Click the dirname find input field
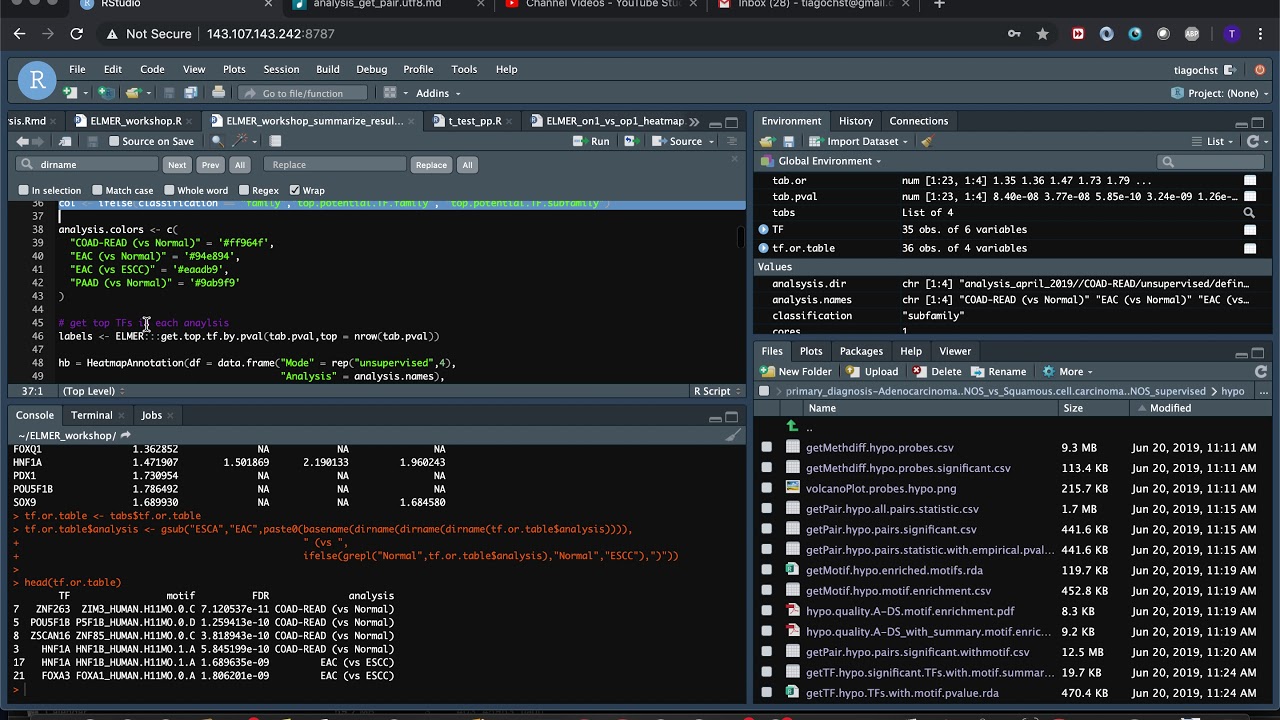 click(89, 165)
